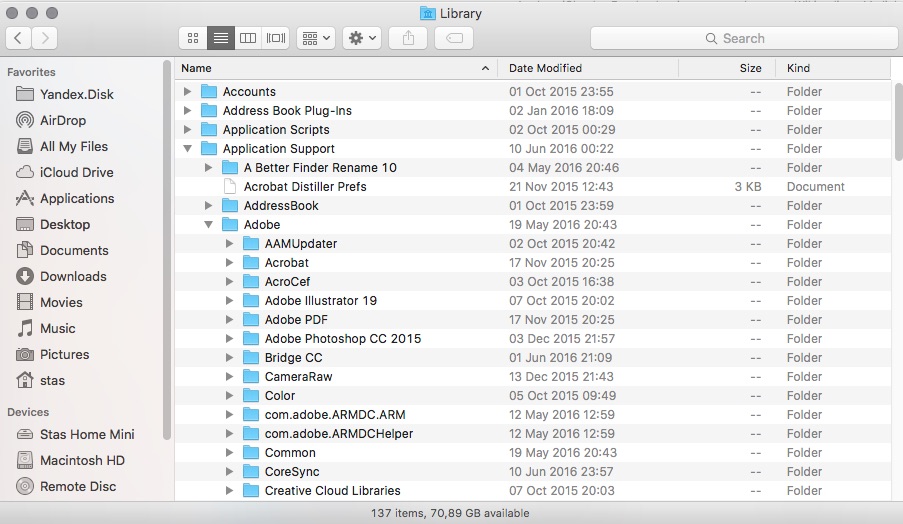Expand the Application Scripts folder
Viewport: 903px width, 524px height.
187,130
